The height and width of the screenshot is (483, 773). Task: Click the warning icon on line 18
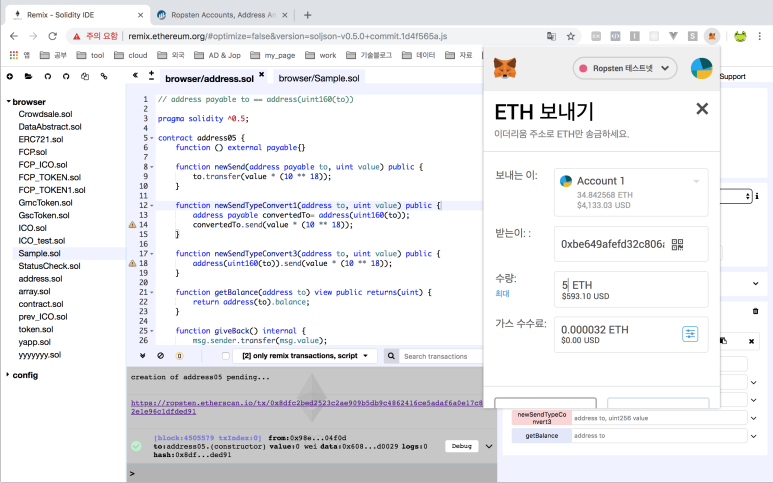[x=132, y=263]
